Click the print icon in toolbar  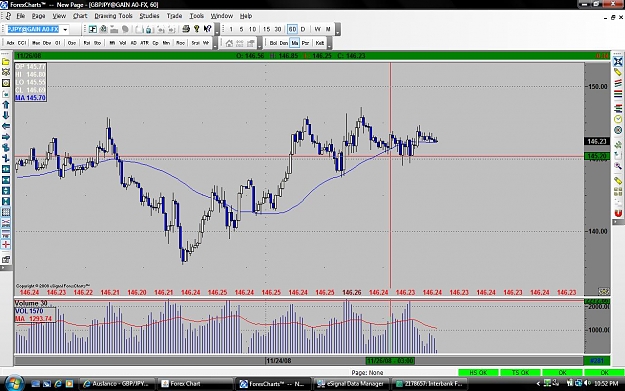coord(186,29)
